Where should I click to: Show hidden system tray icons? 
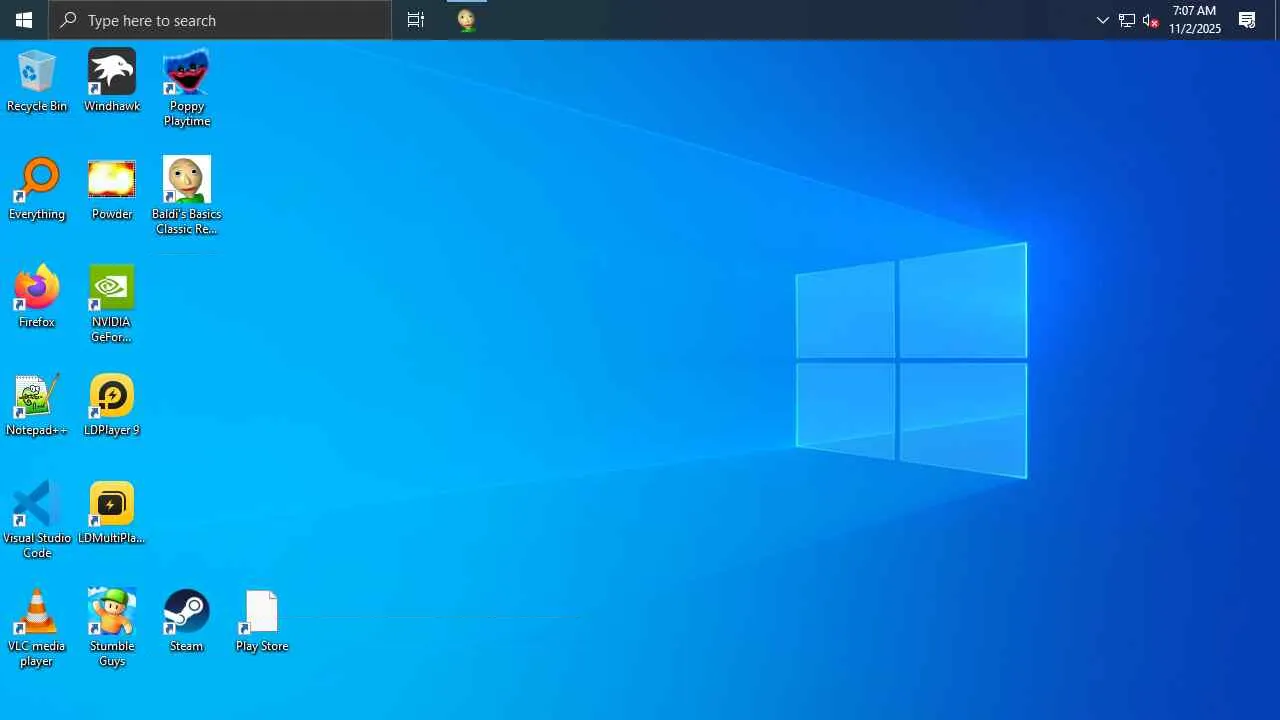pos(1103,20)
